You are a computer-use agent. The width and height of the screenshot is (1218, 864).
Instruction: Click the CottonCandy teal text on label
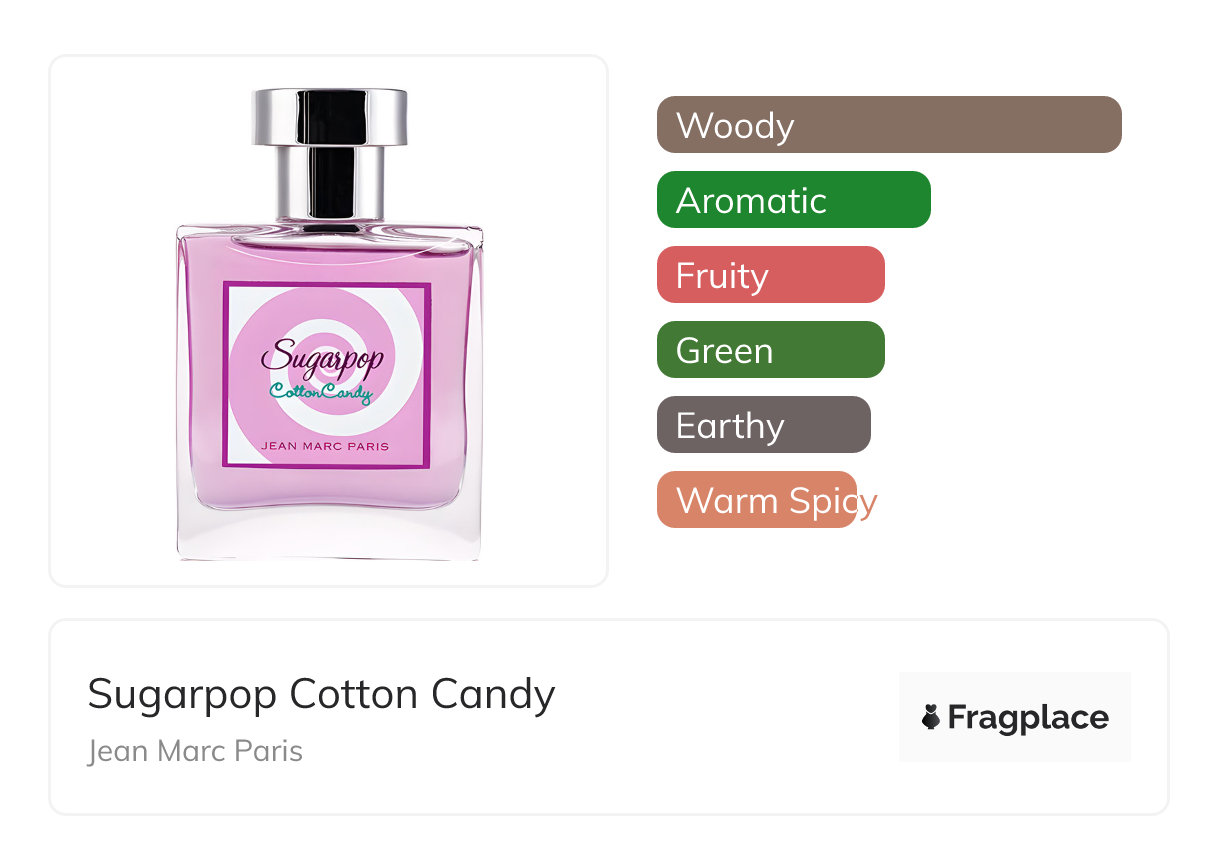(321, 392)
